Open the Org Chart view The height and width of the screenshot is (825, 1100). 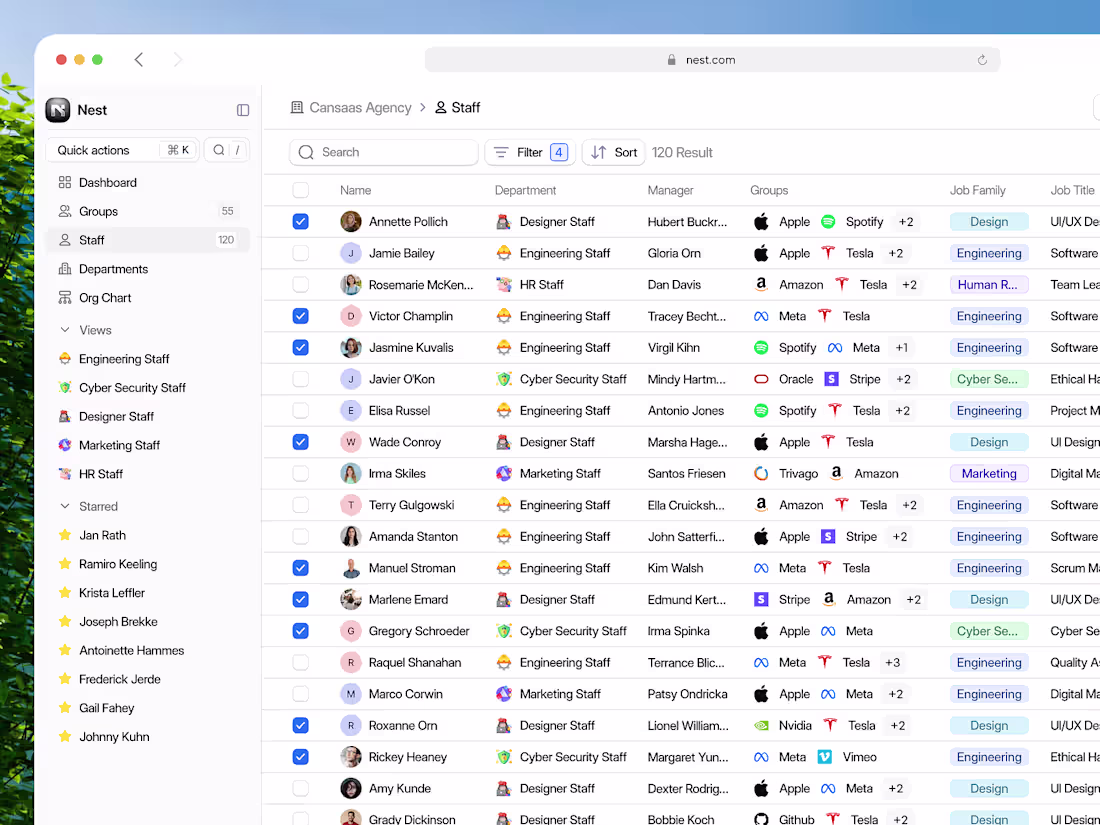point(105,297)
